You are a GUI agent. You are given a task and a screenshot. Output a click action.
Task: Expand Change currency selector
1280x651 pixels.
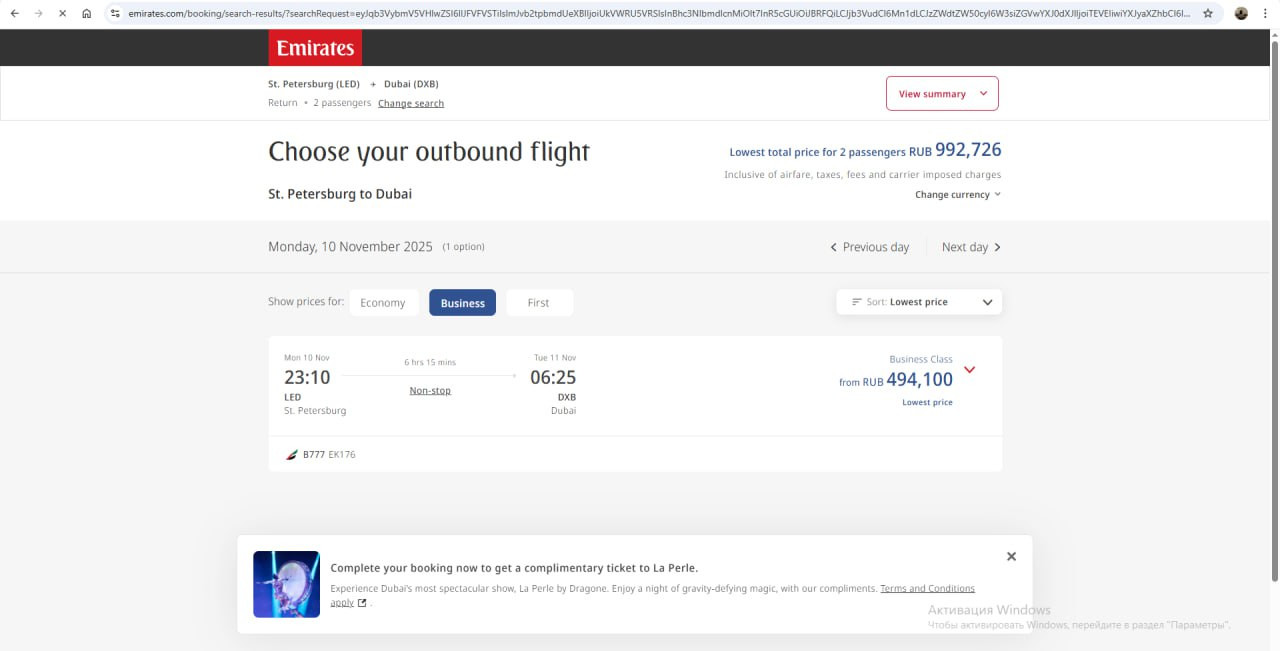pos(957,195)
